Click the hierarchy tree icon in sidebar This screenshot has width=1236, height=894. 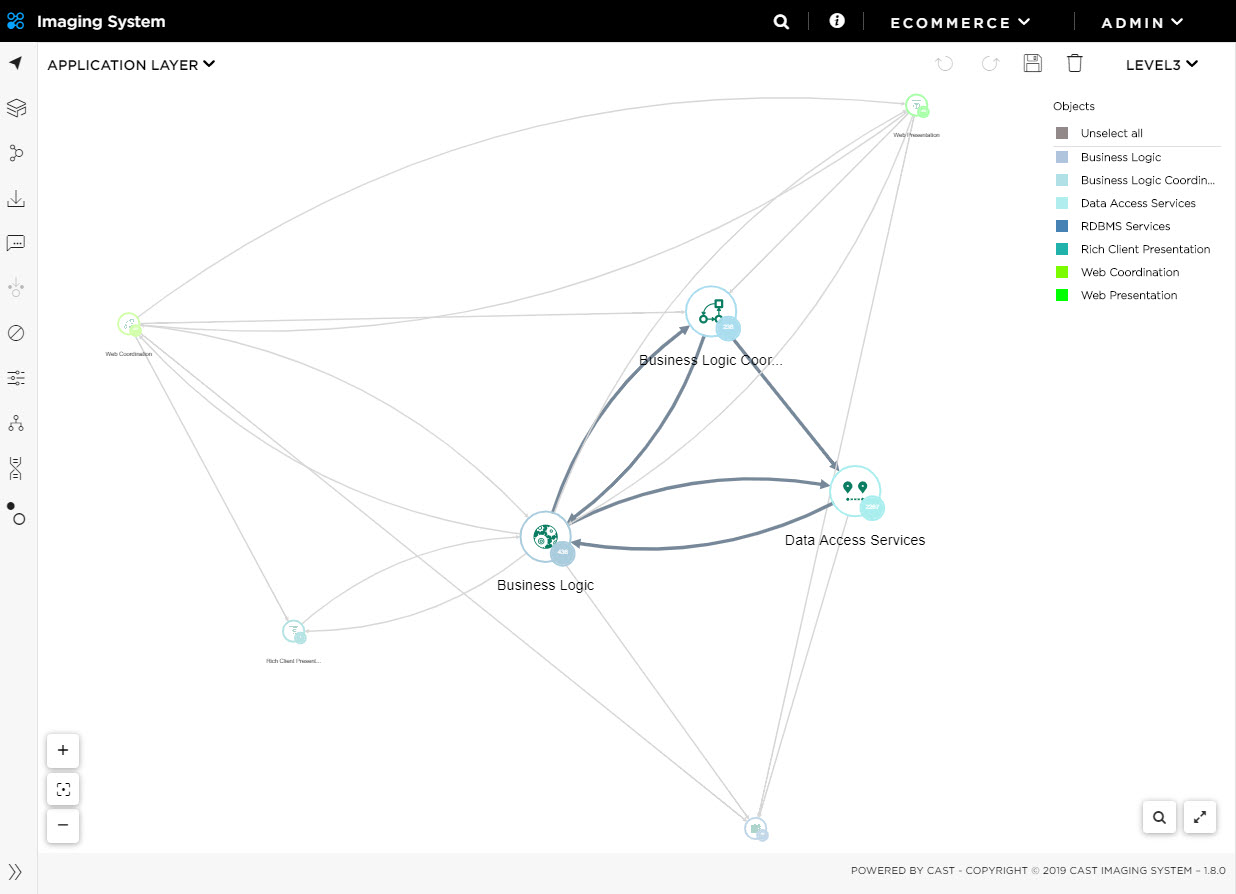[x=16, y=423]
